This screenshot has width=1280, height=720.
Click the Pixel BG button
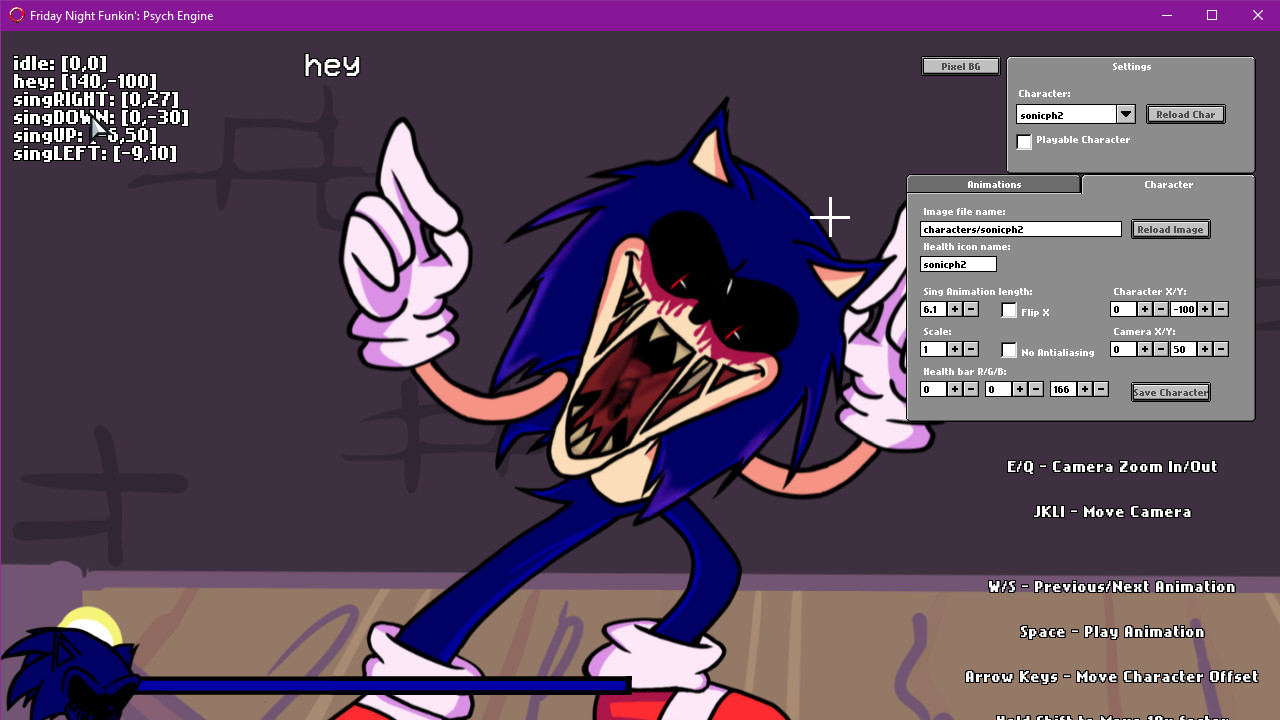(959, 65)
